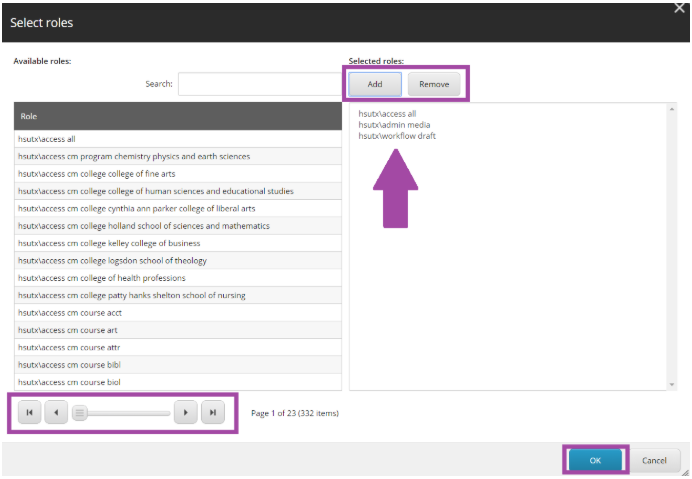Grab the dialog resize grip corner
692x479 pixels.
tap(685, 472)
